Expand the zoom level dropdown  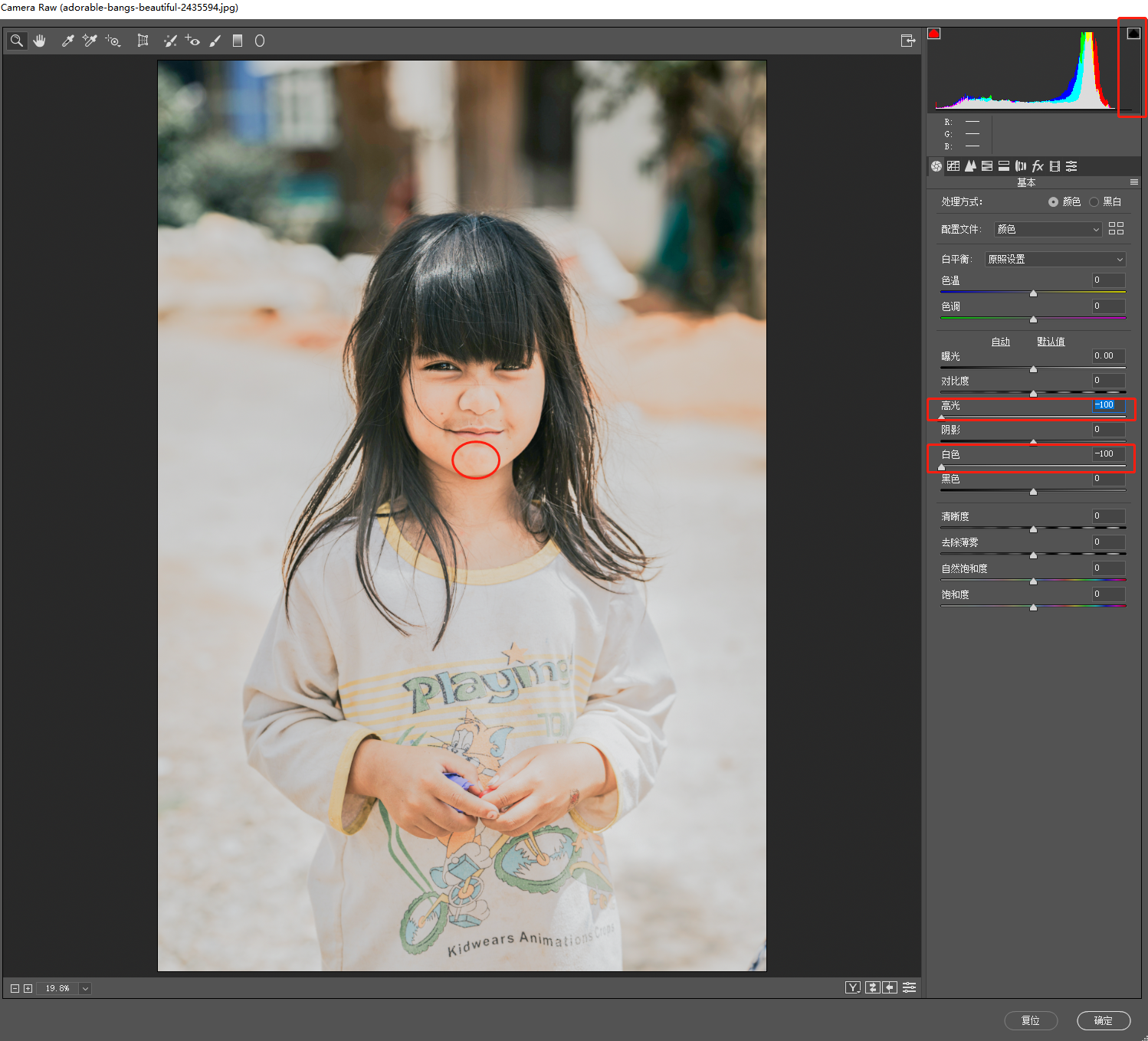click(85, 988)
